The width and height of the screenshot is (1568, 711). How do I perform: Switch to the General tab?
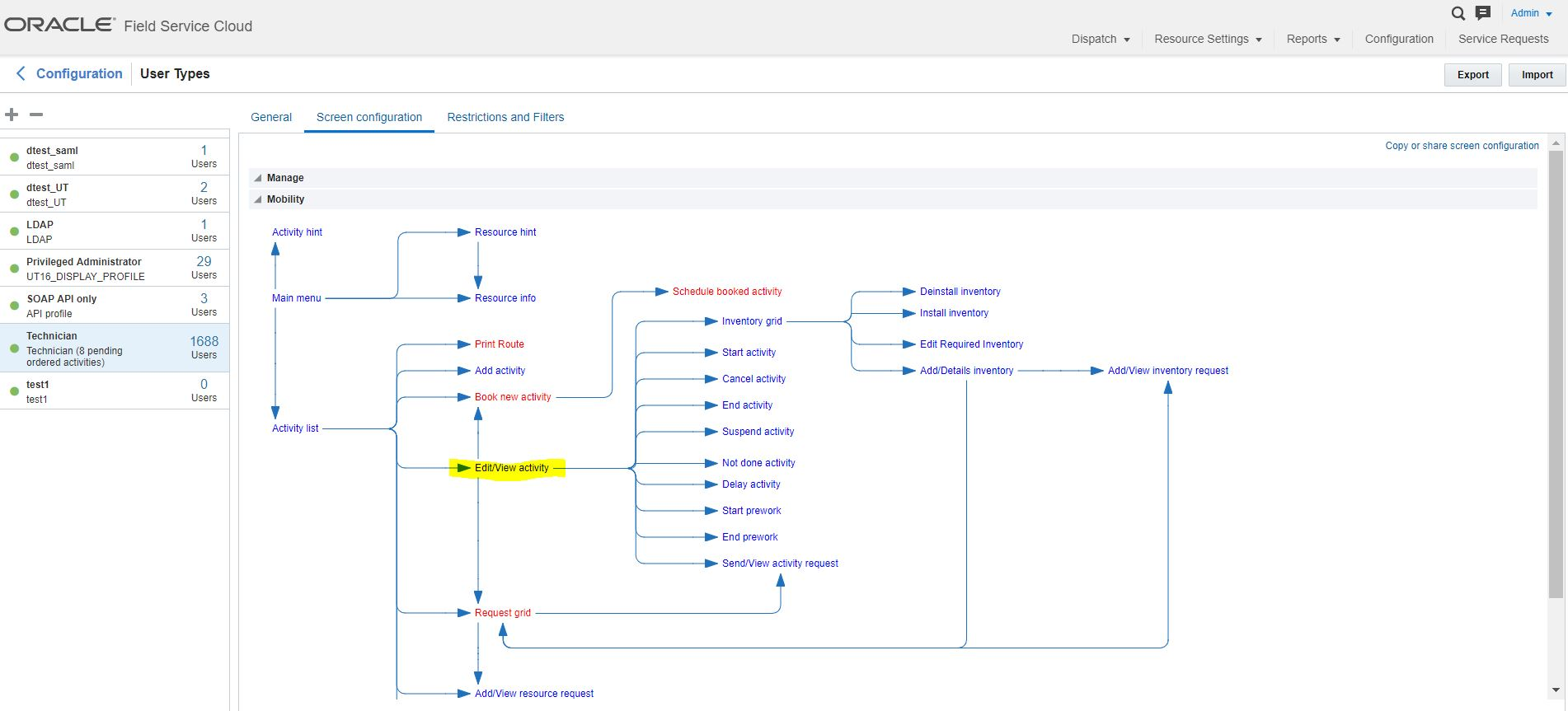coord(271,117)
